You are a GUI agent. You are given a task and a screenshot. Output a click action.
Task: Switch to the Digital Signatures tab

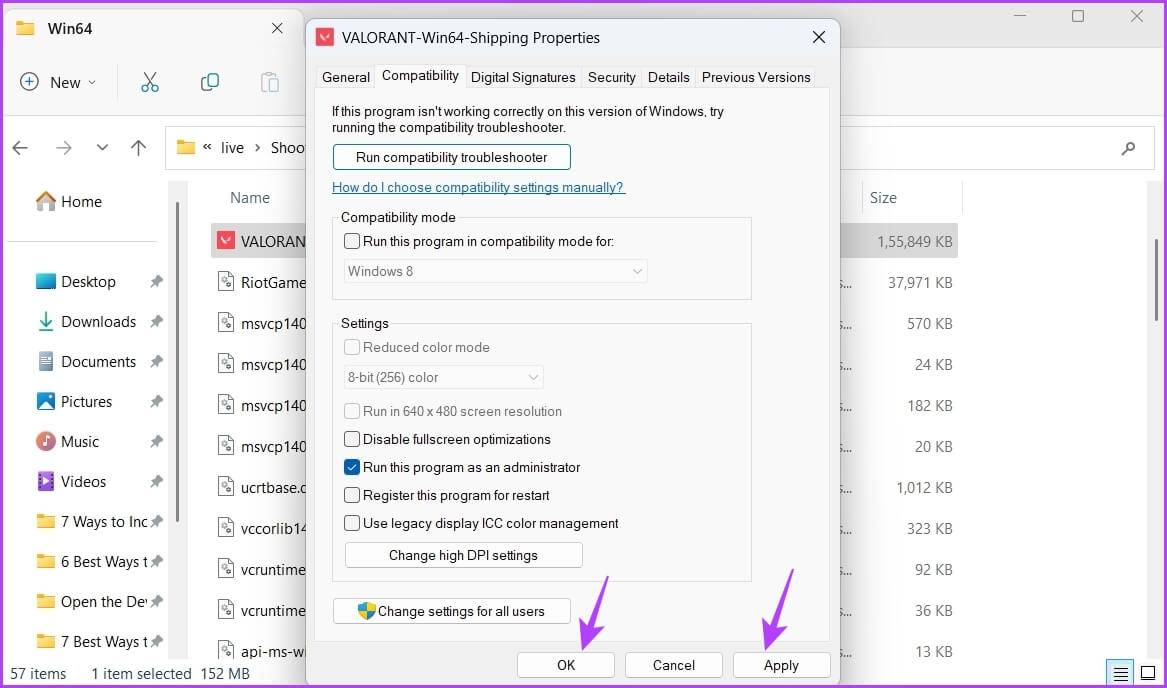(523, 77)
